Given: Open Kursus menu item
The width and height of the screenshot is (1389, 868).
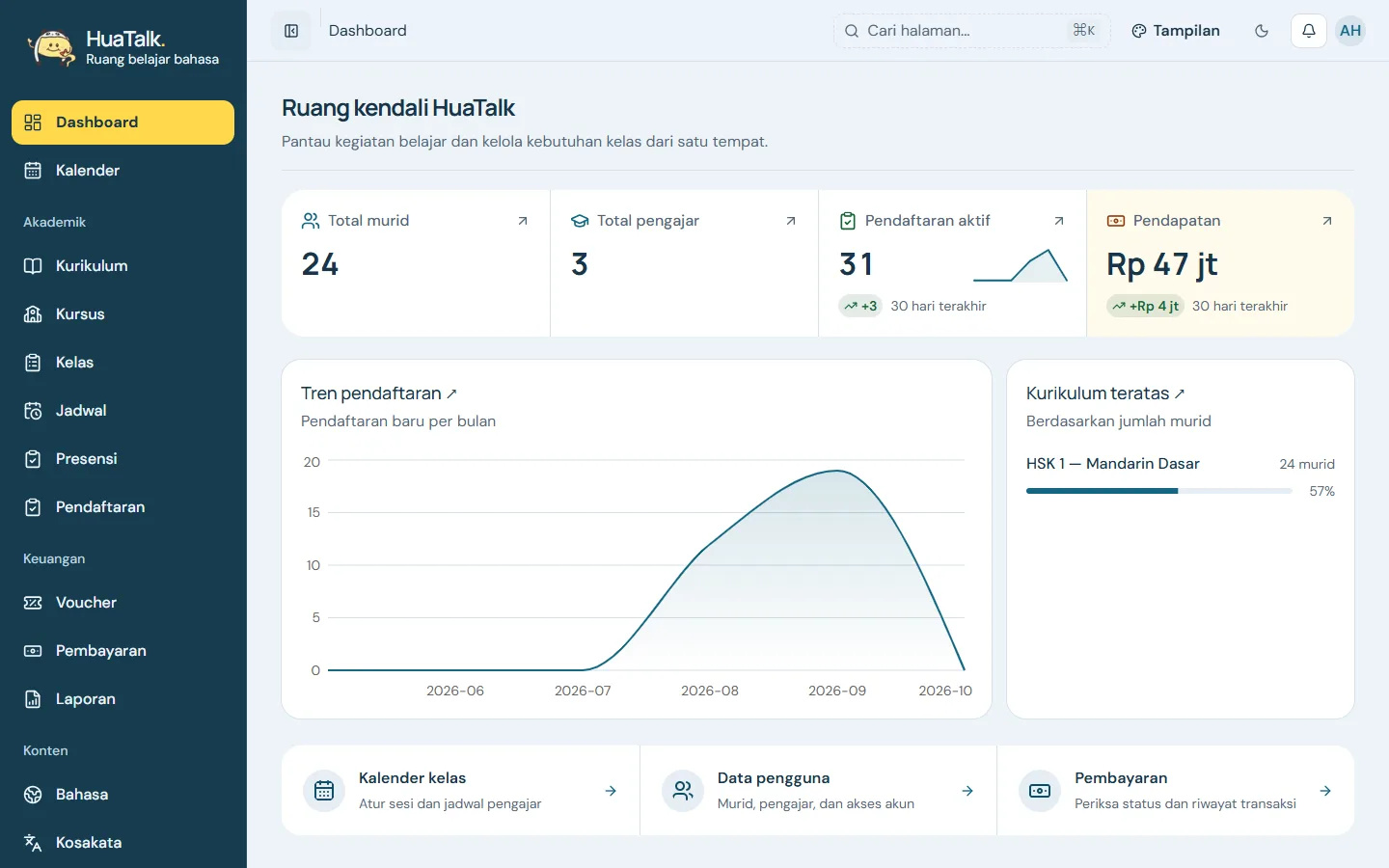Looking at the screenshot, I should click(x=123, y=314).
